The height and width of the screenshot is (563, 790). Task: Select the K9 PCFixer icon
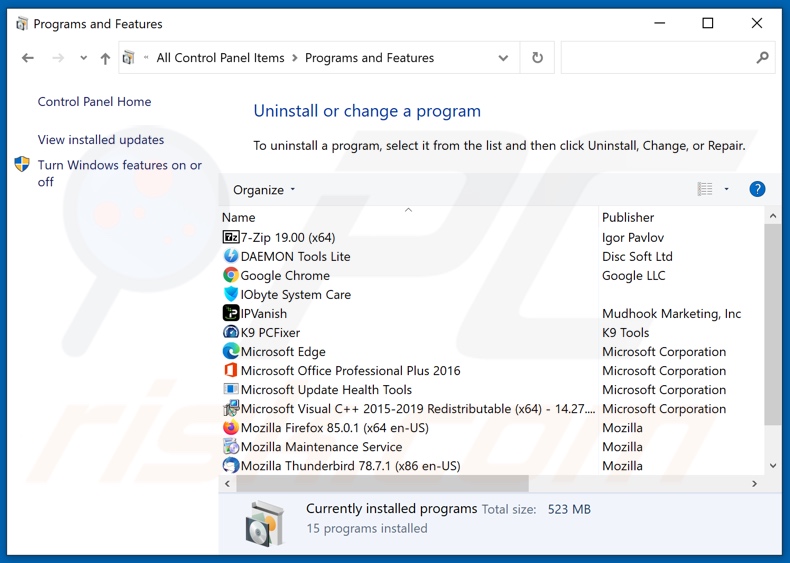pos(231,333)
